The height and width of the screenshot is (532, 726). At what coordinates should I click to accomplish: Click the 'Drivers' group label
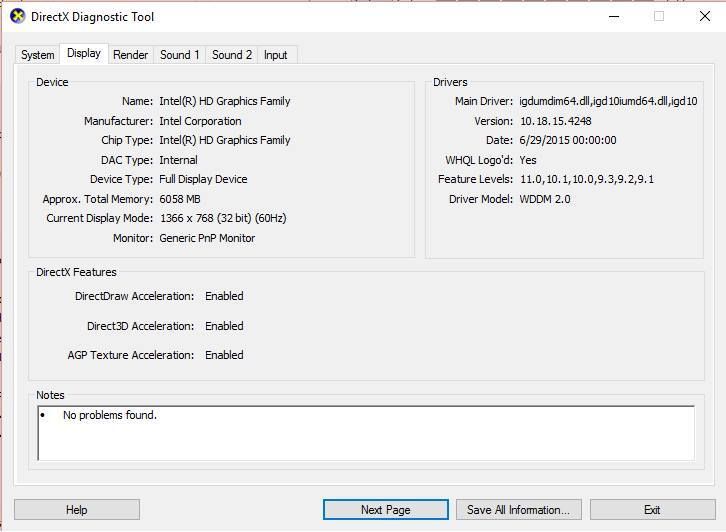click(x=450, y=82)
